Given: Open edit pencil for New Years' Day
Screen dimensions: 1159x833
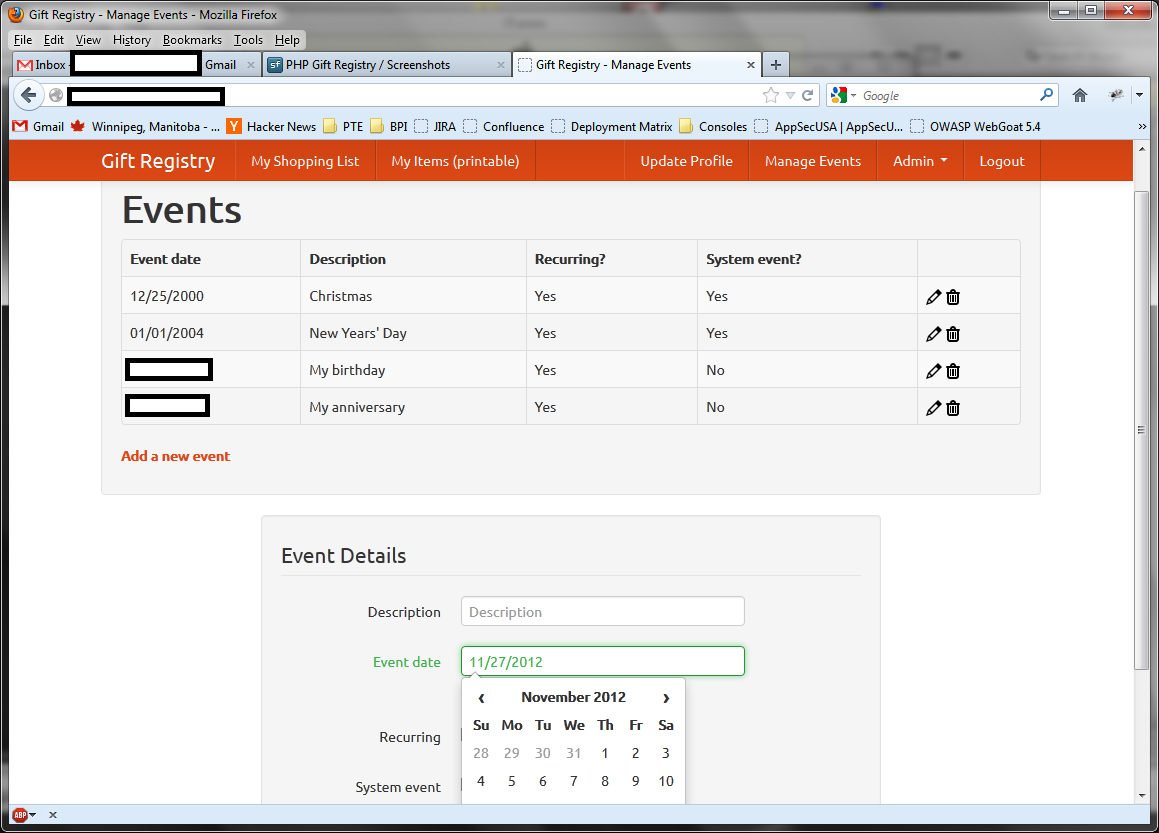Looking at the screenshot, I should point(933,333).
